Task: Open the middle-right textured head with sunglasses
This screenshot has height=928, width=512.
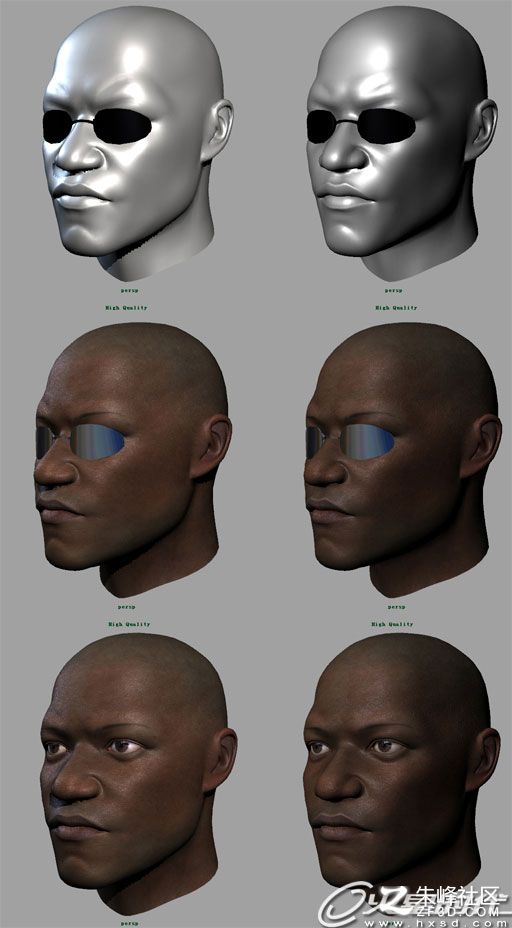Action: [403, 460]
